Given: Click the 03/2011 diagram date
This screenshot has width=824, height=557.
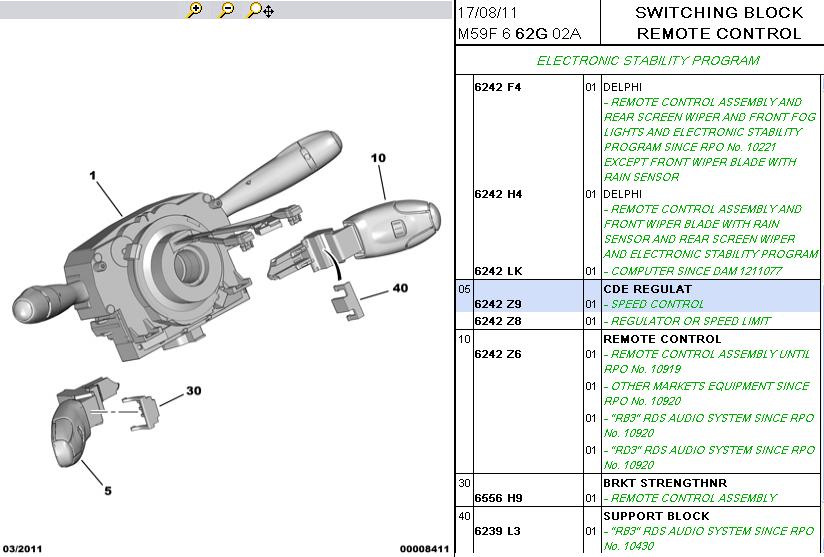Looking at the screenshot, I should pyautogui.click(x=23, y=549).
